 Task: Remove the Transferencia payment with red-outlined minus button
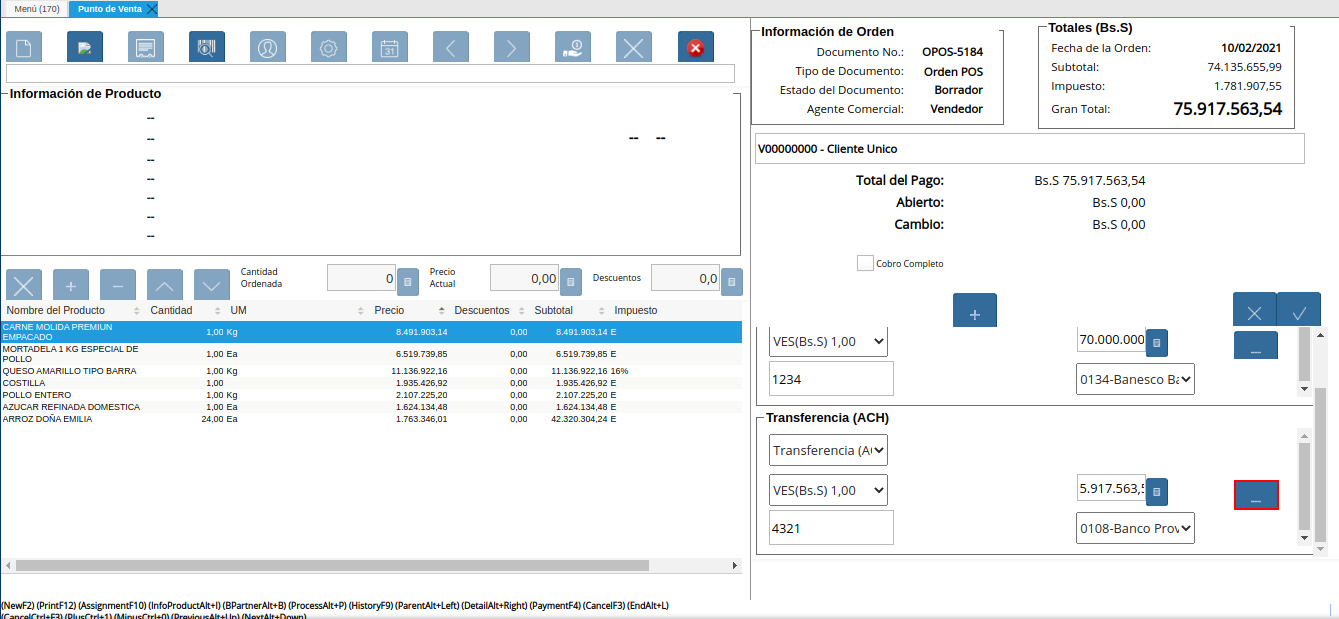[x=1256, y=495]
